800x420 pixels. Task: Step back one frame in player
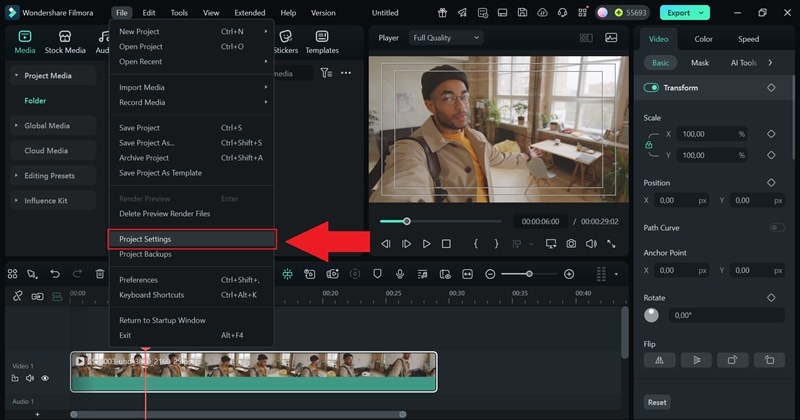click(x=386, y=244)
